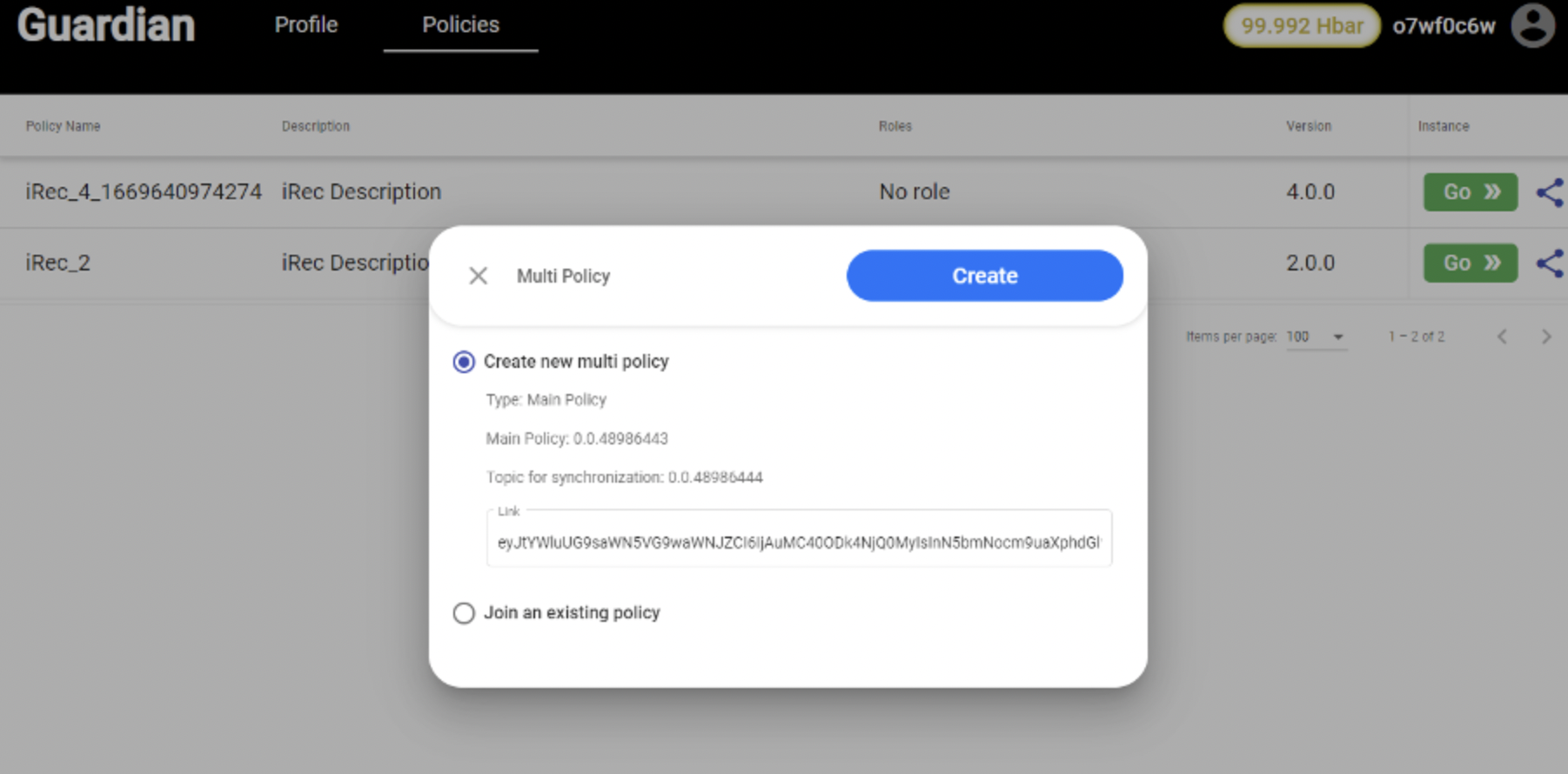Click share icon for iRec_2
This screenshot has height=774, width=1568.
pyautogui.click(x=1549, y=264)
